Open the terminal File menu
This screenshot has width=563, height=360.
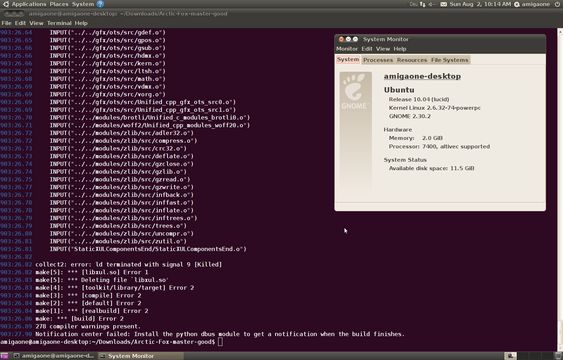point(6,23)
